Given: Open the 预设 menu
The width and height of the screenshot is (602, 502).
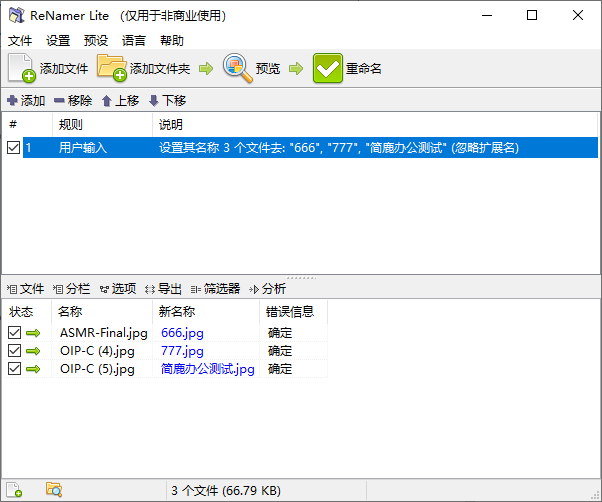Looking at the screenshot, I should click(96, 40).
